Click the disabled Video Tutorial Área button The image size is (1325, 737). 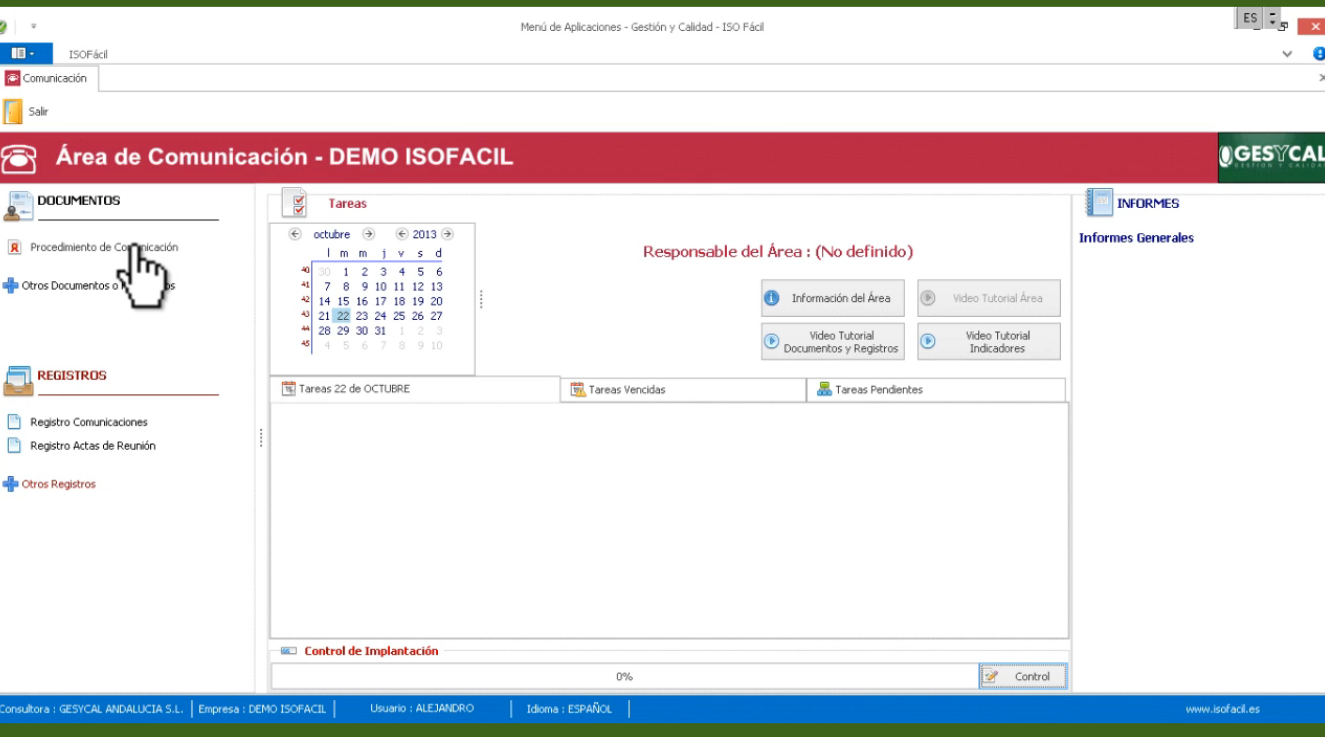click(x=989, y=298)
